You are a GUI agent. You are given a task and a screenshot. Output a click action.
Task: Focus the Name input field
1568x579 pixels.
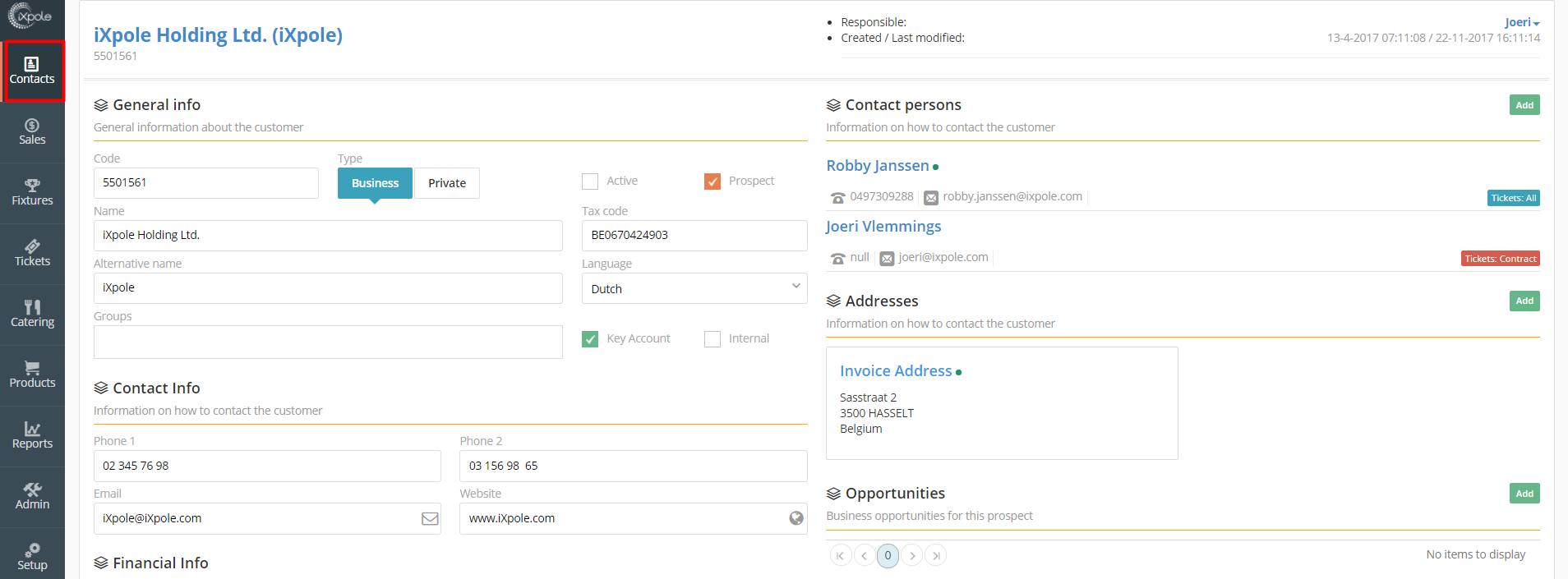328,236
